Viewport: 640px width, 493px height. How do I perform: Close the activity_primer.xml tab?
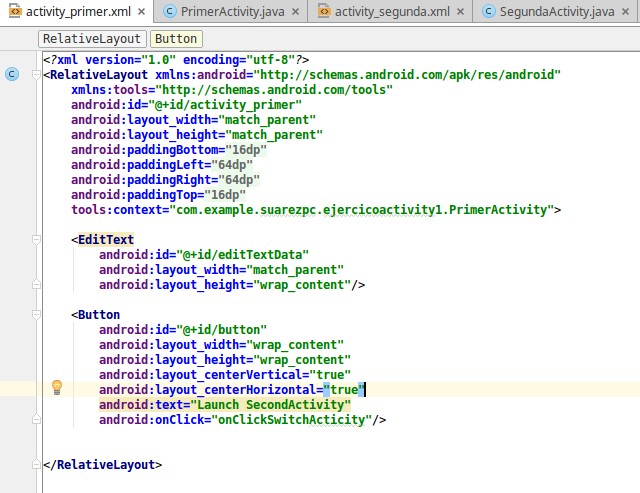139,12
